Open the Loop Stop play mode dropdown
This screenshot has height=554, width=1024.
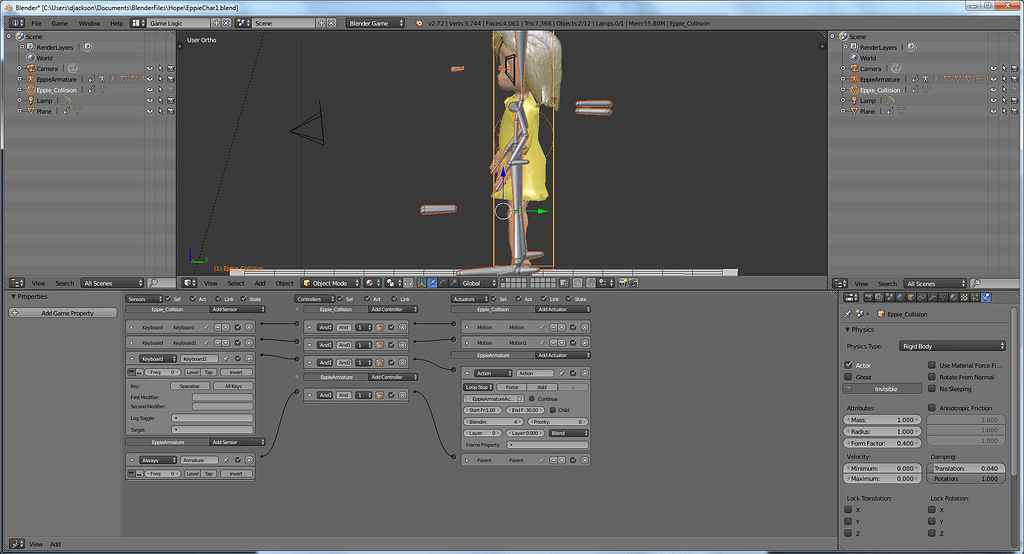click(x=478, y=387)
